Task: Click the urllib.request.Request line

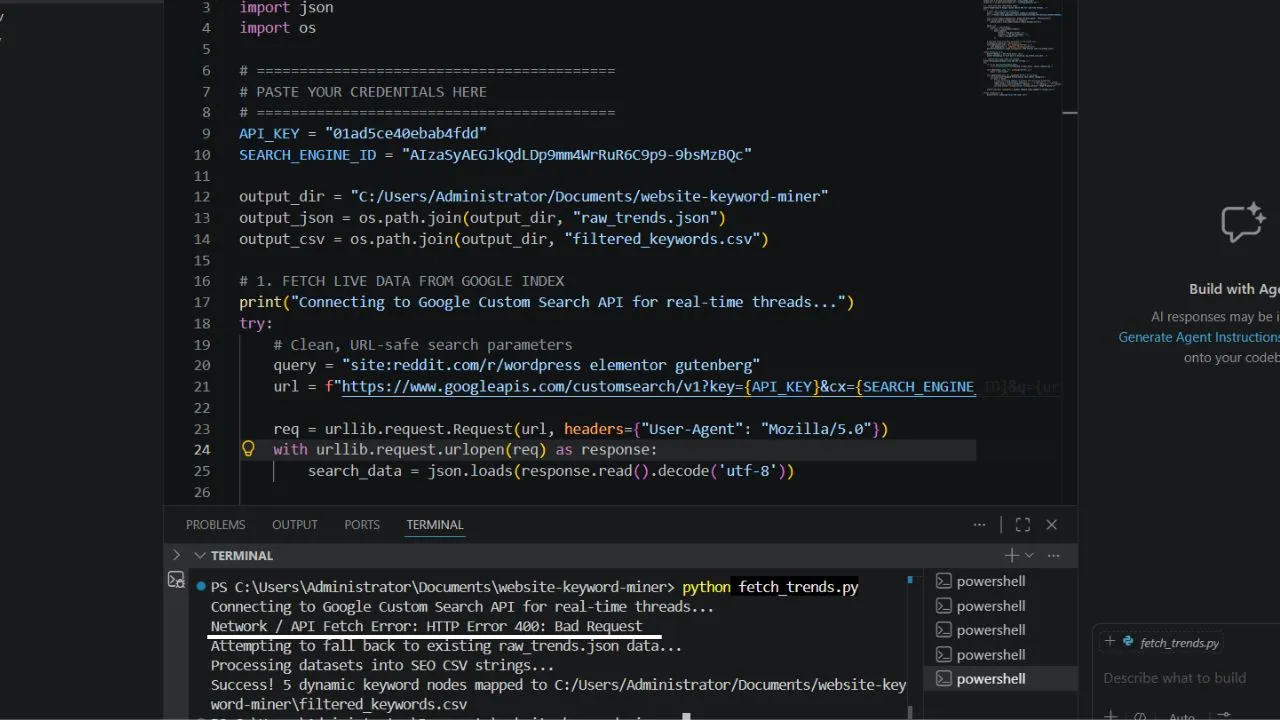Action: tap(581, 429)
